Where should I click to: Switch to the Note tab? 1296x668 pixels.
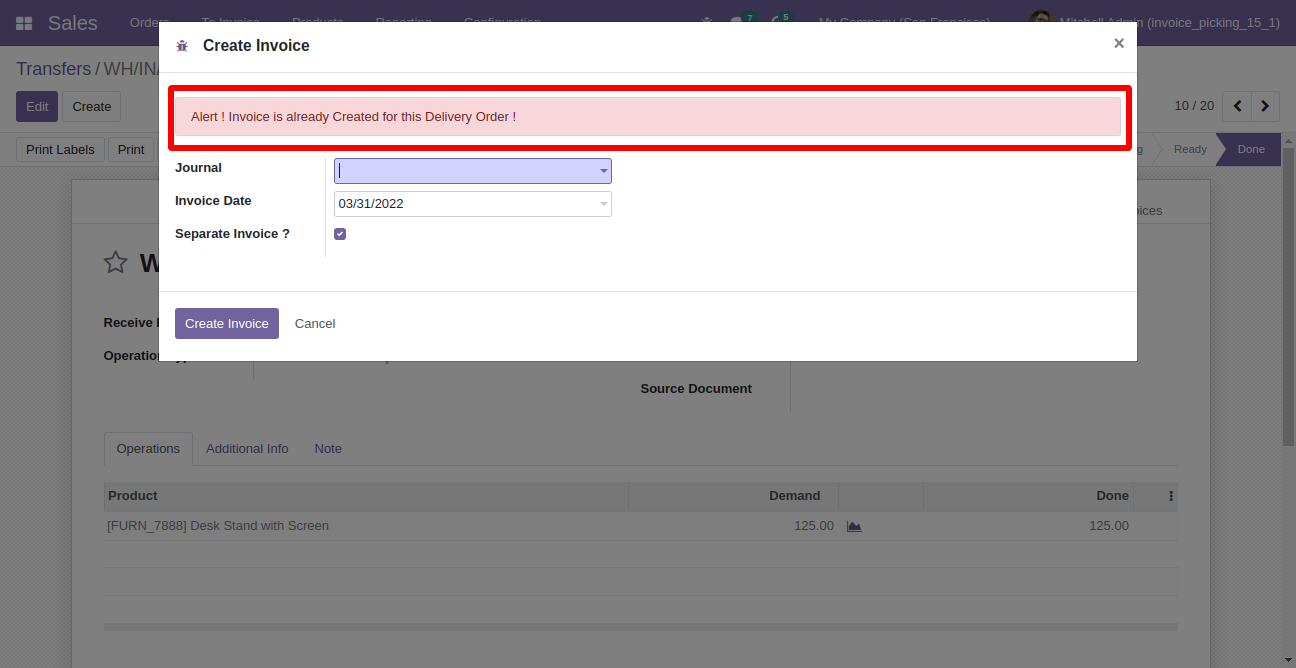328,449
